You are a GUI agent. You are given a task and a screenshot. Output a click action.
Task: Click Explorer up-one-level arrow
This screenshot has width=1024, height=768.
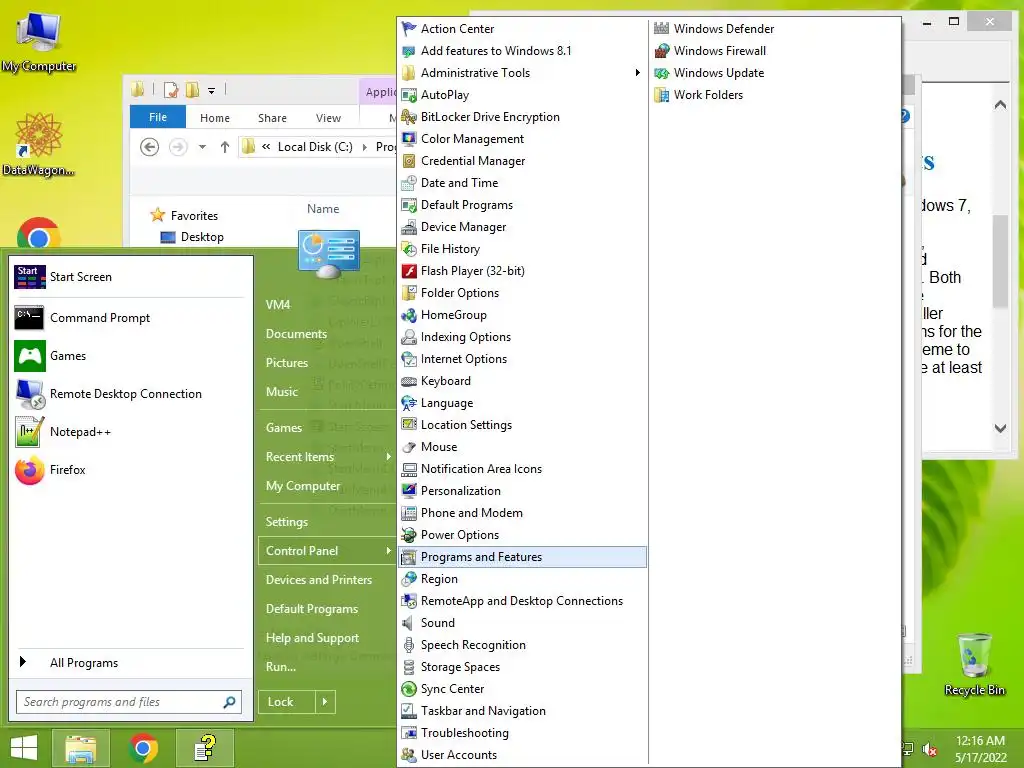pyautogui.click(x=225, y=147)
